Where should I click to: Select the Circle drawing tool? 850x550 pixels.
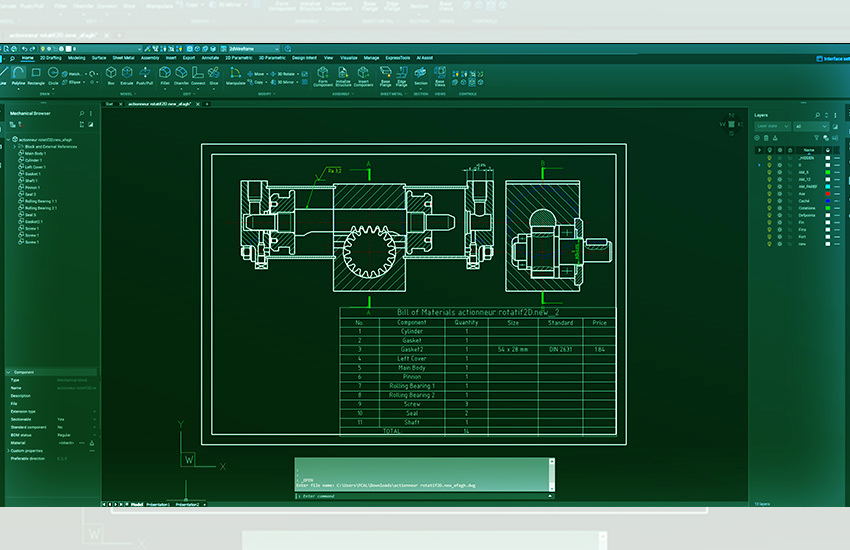tap(53, 76)
